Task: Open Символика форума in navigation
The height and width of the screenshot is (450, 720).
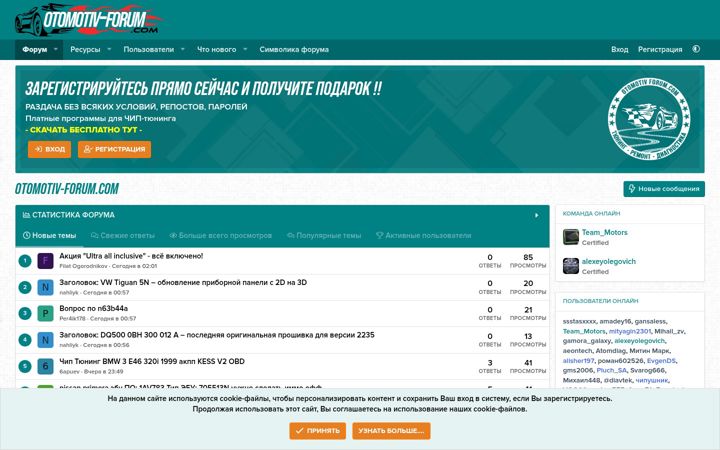Action: coord(294,50)
